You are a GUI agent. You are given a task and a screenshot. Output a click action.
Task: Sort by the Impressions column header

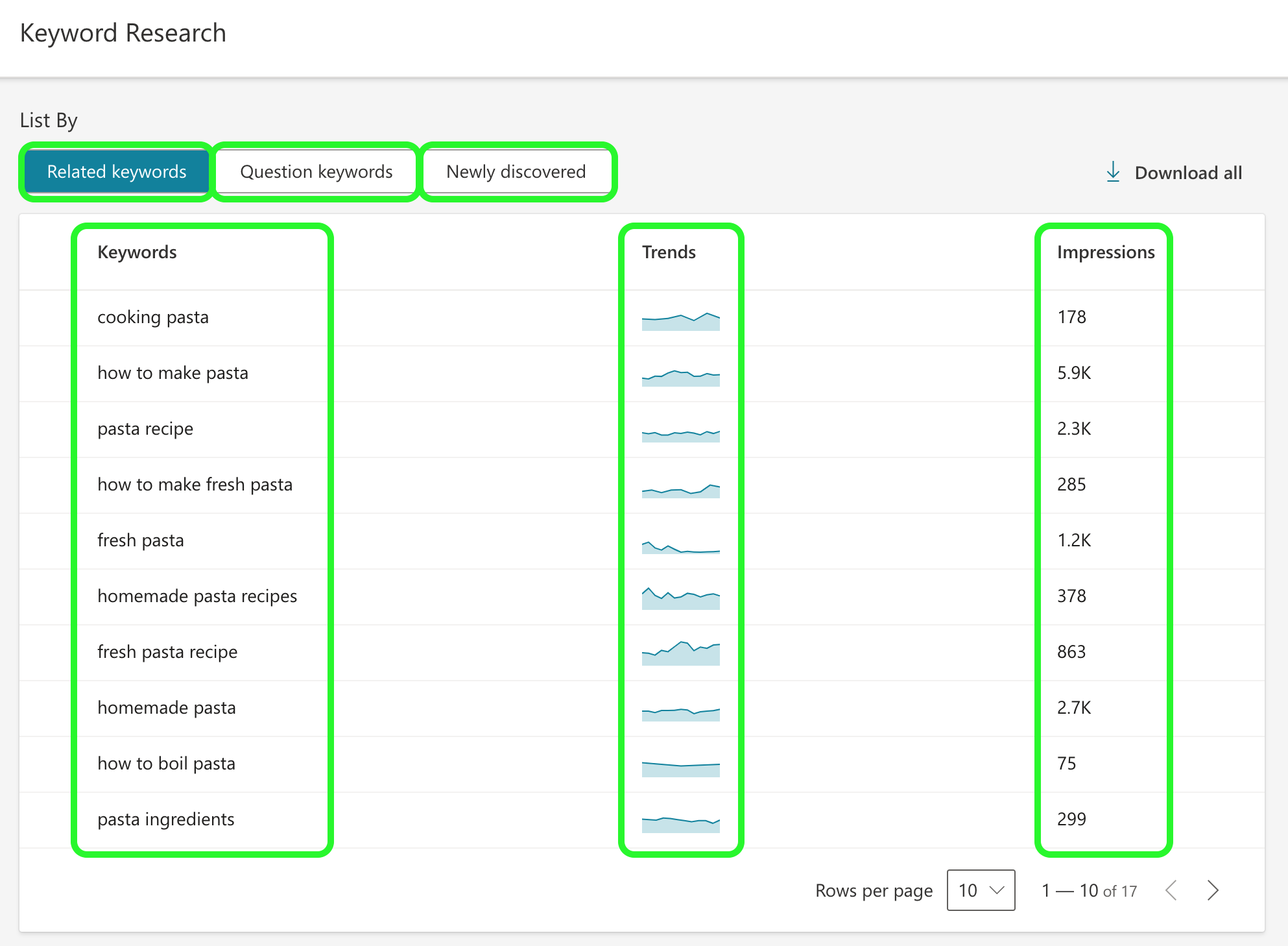[1106, 252]
